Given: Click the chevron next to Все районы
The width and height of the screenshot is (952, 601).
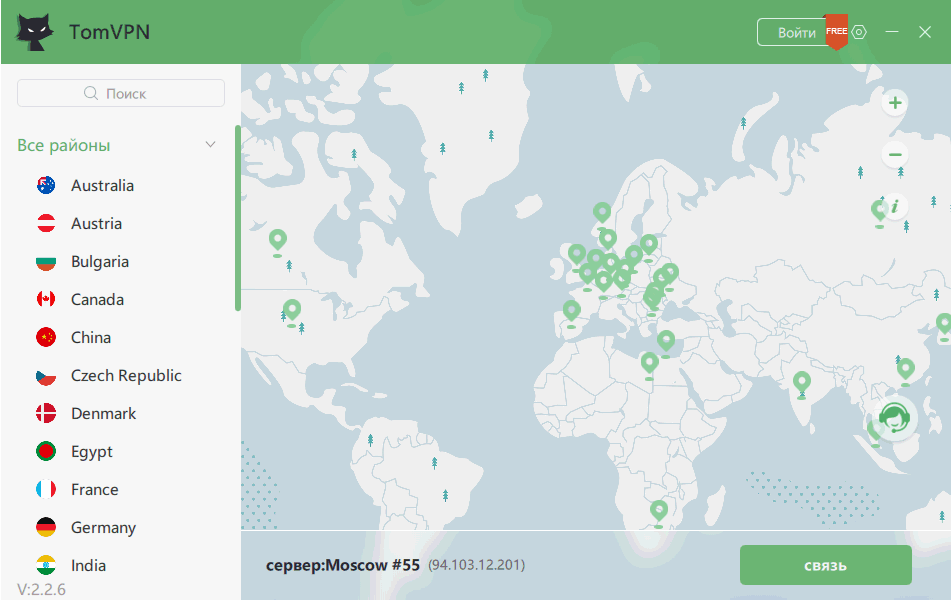Looking at the screenshot, I should (210, 145).
